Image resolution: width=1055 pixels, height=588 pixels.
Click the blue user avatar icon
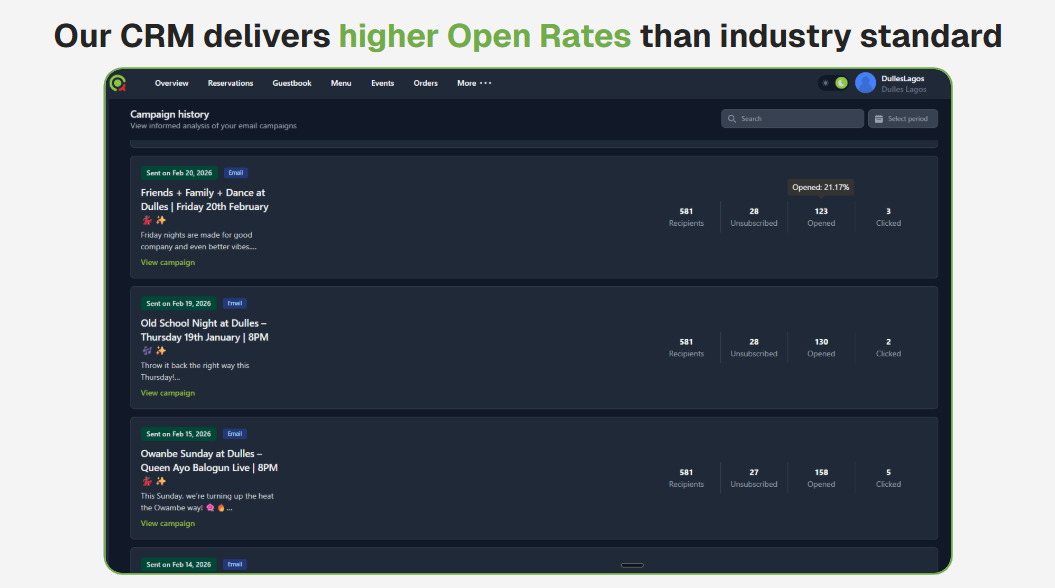click(865, 83)
